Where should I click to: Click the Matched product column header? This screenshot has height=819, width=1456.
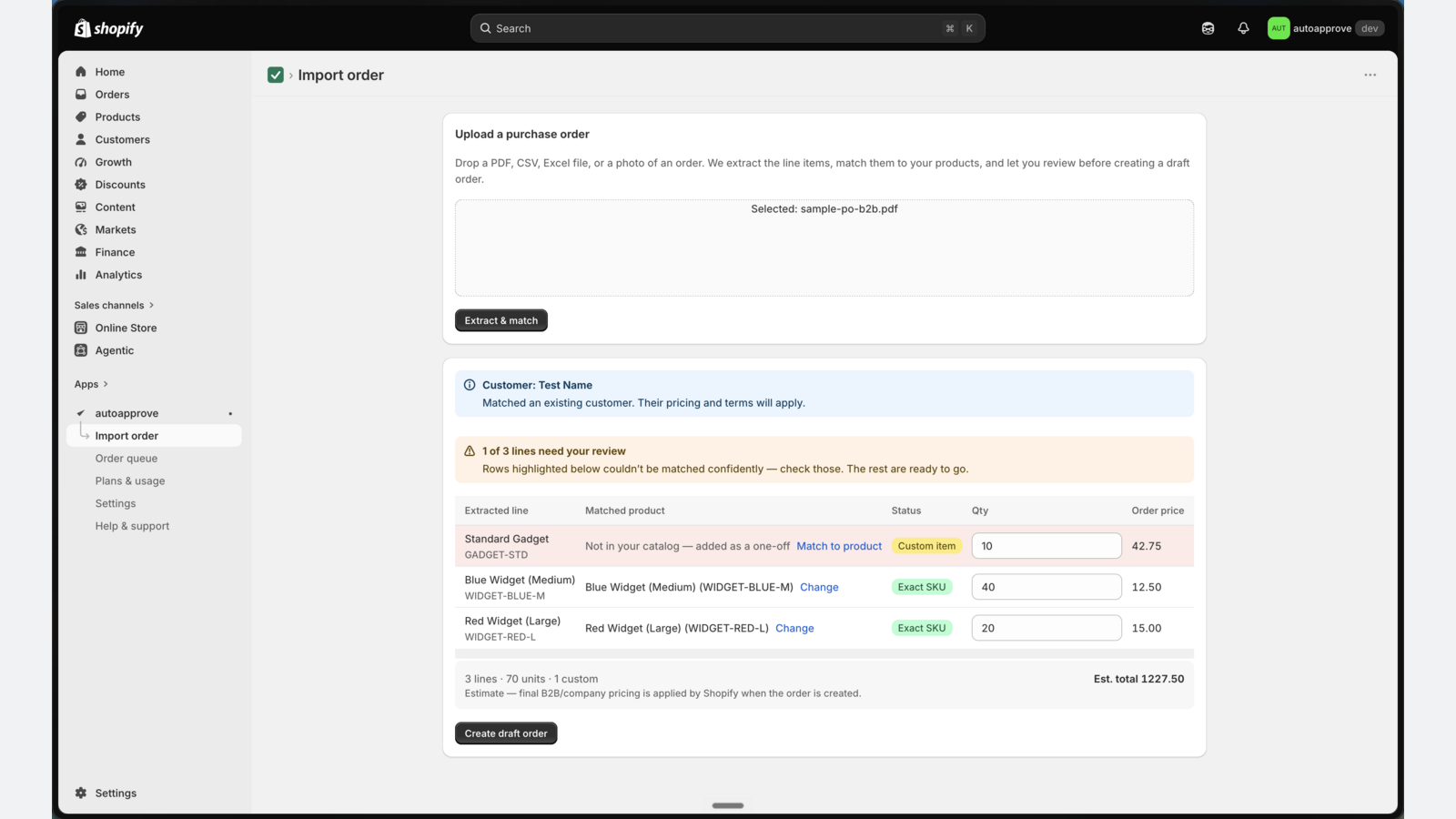coord(625,511)
